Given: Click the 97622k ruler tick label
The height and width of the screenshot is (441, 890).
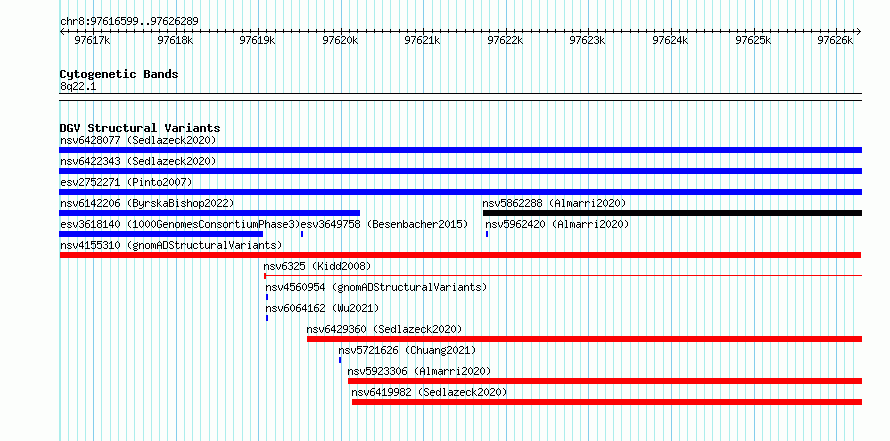Looking at the screenshot, I should (505, 40).
